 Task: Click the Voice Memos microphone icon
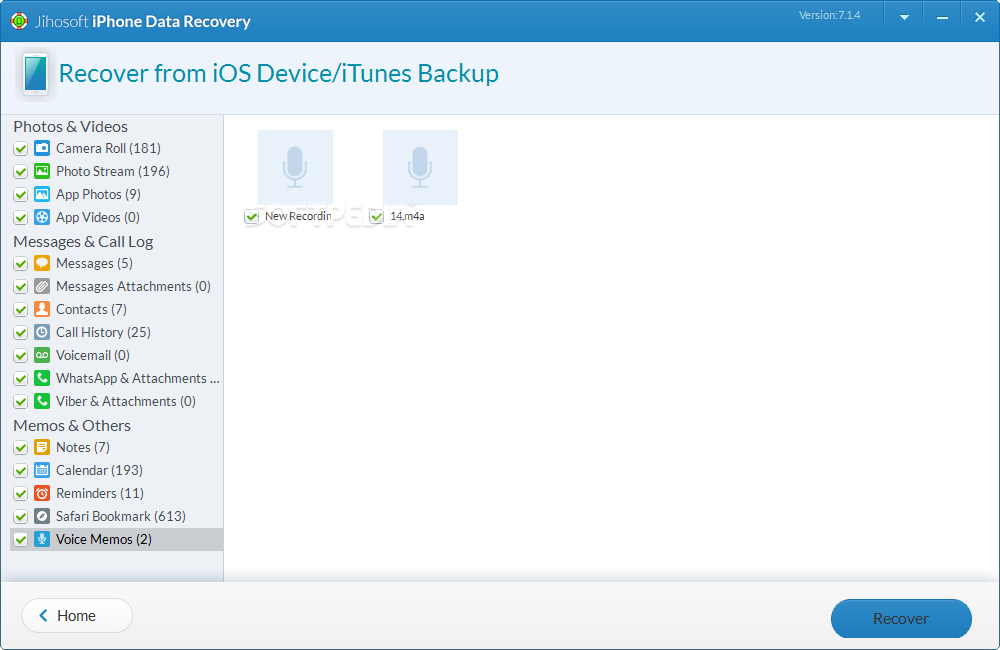[x=42, y=538]
